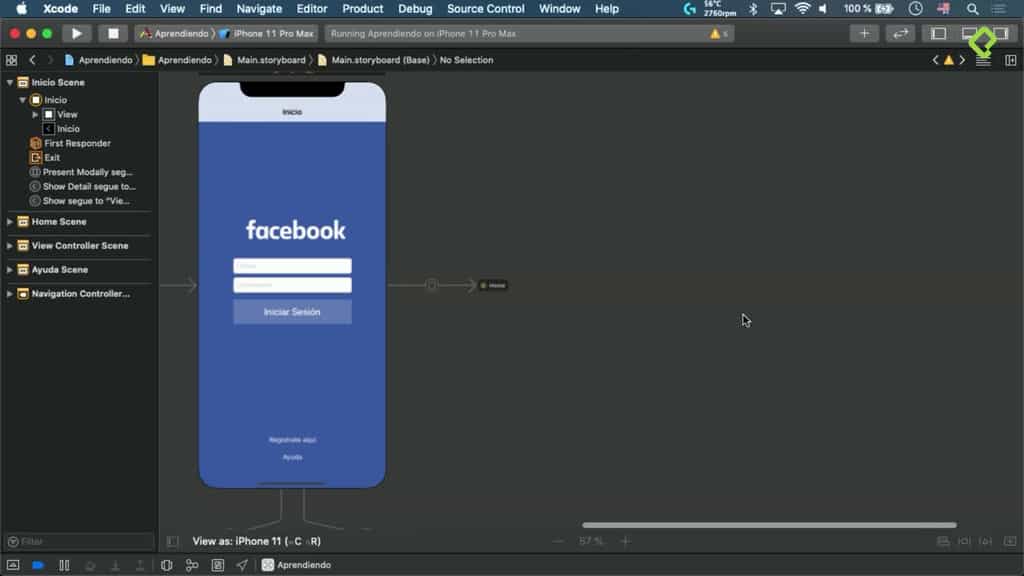The width and height of the screenshot is (1024, 576).
Task: Stop the running Aprendiendo app
Action: (x=112, y=33)
